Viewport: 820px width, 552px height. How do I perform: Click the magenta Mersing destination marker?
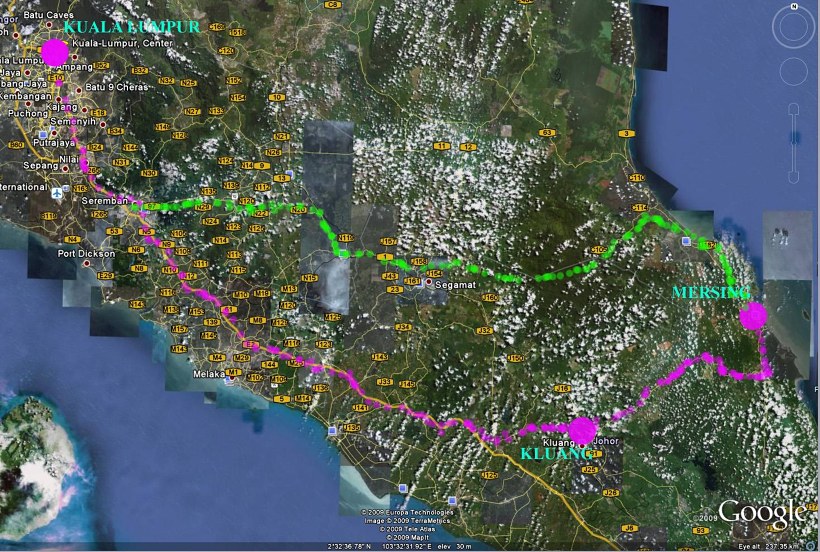(752, 316)
